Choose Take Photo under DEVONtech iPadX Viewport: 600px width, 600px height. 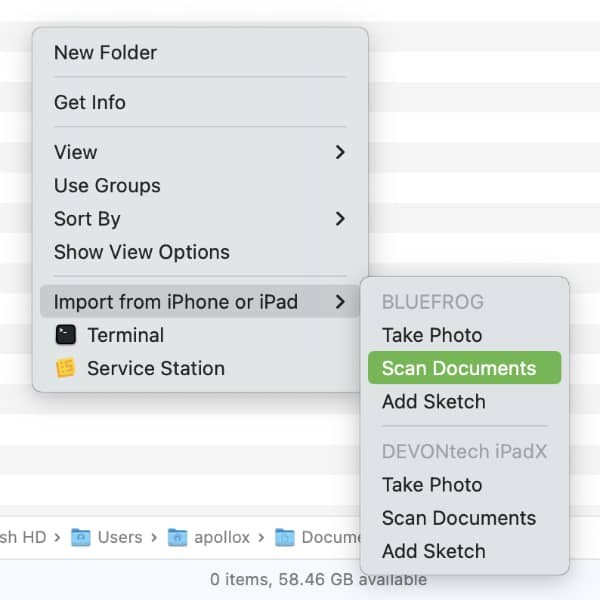point(432,485)
